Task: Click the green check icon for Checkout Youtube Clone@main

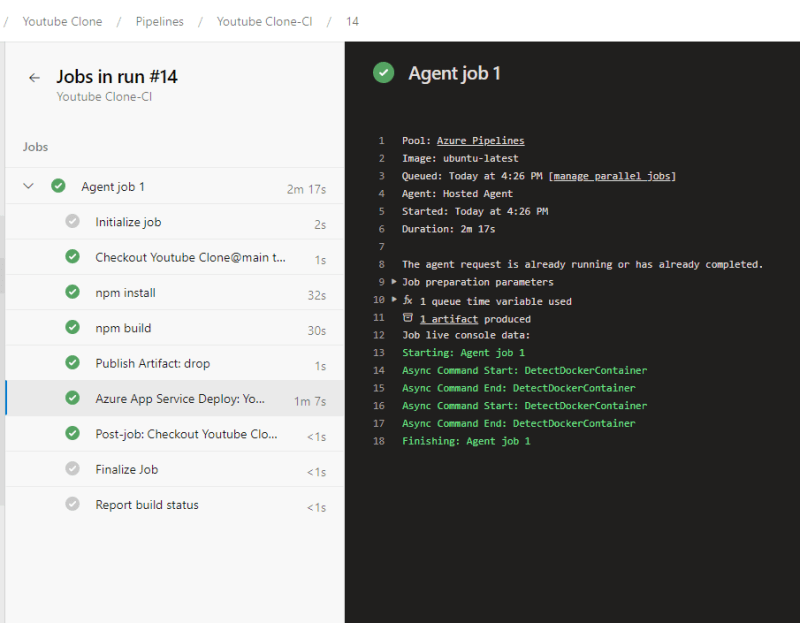Action: click(72, 257)
